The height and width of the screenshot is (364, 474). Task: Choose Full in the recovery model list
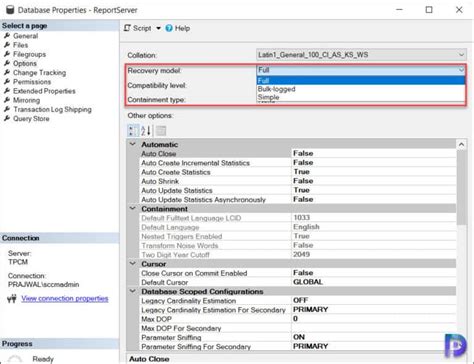[361, 80]
